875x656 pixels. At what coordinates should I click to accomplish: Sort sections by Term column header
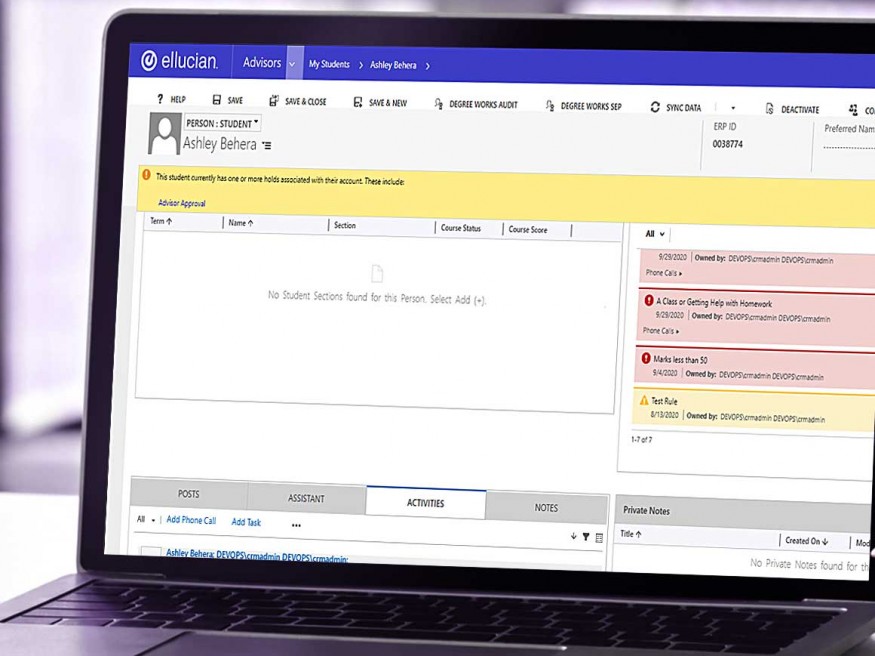tap(161, 221)
